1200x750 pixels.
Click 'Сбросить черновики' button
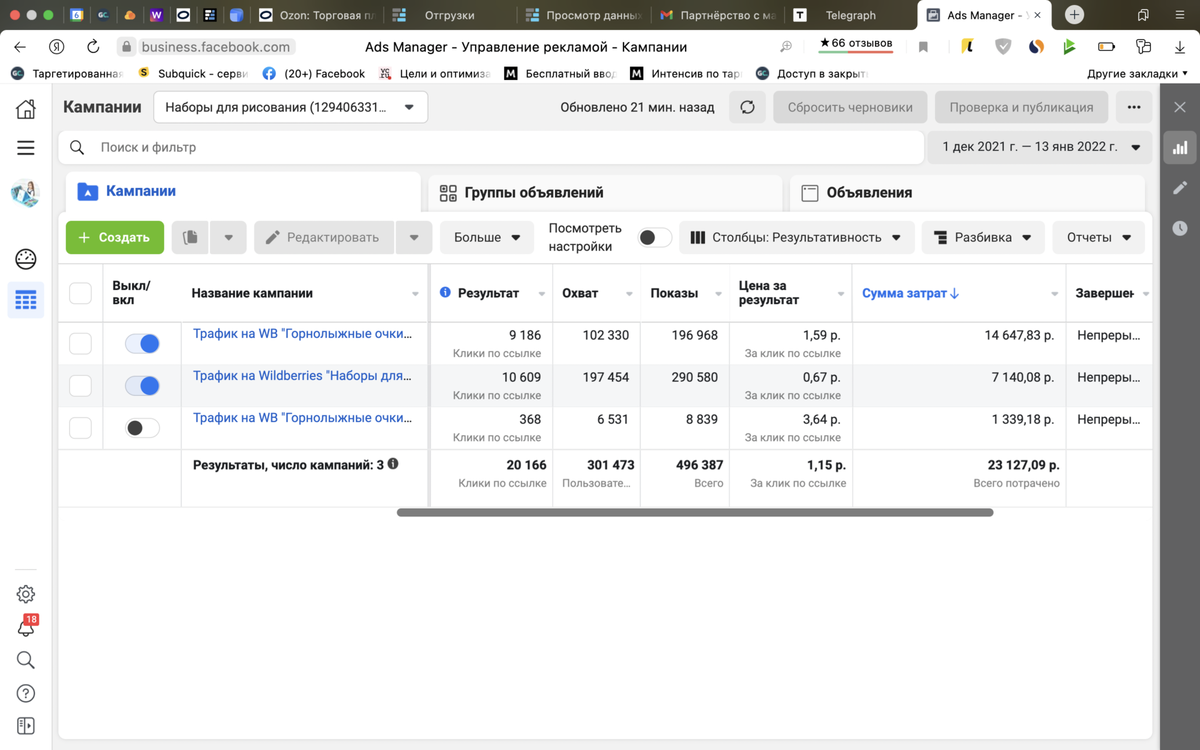(850, 107)
